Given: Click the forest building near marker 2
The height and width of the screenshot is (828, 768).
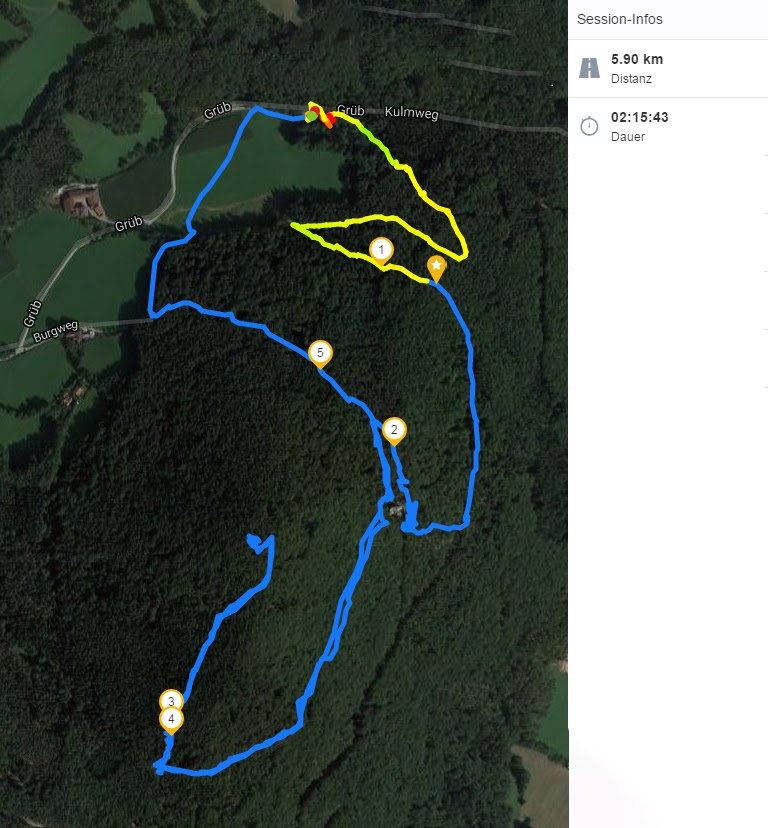Looking at the screenshot, I should tap(396, 510).
